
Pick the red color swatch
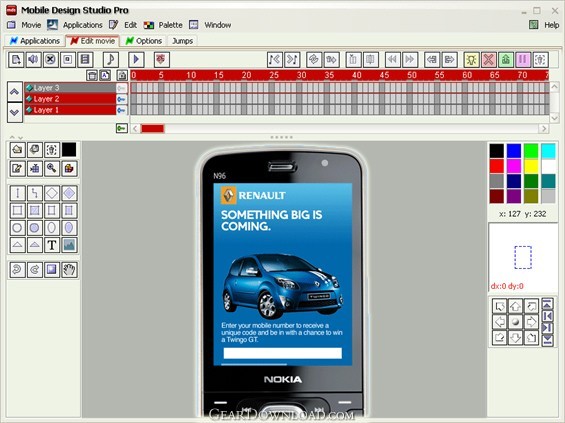(x=497, y=166)
